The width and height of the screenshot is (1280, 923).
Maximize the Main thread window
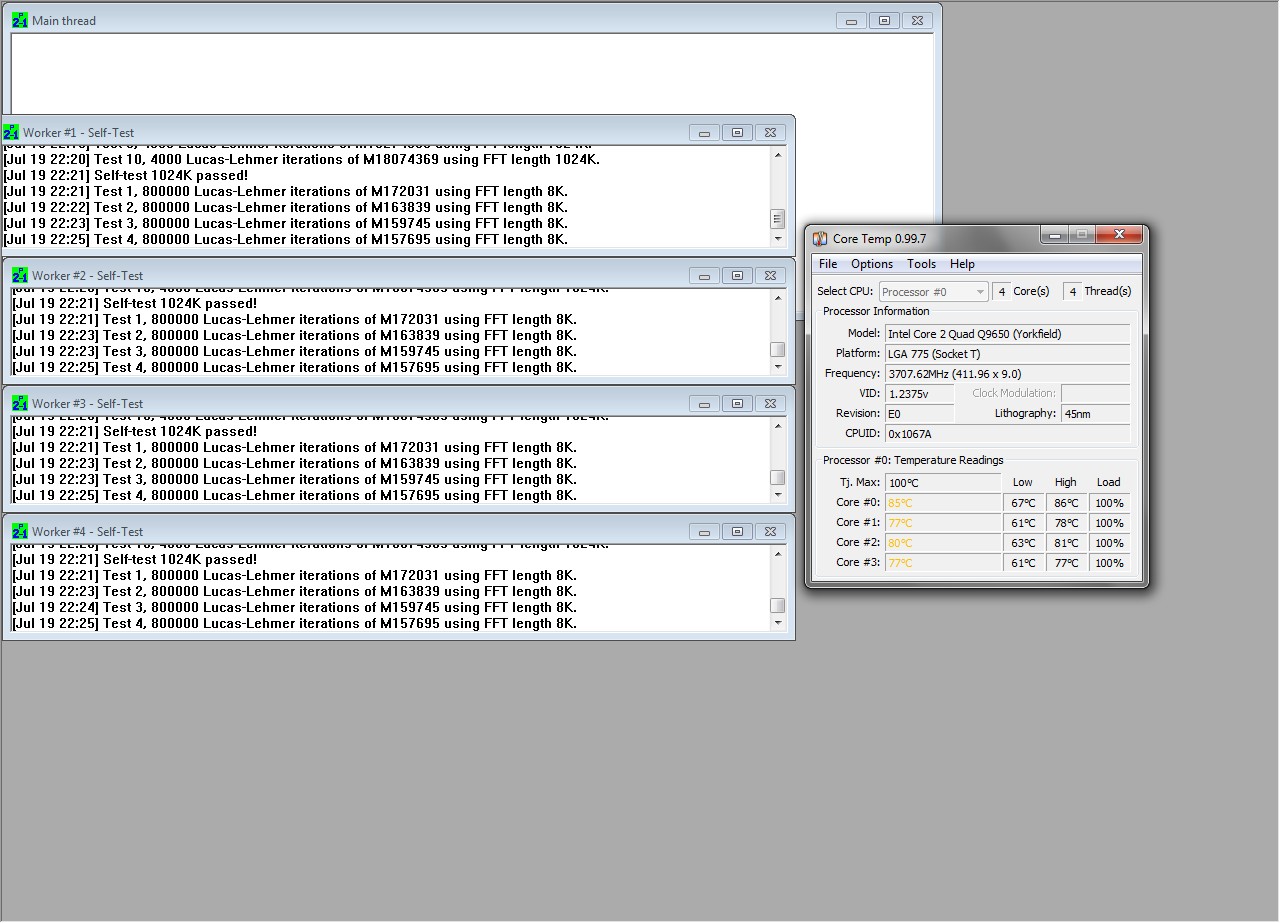pyautogui.click(x=884, y=20)
